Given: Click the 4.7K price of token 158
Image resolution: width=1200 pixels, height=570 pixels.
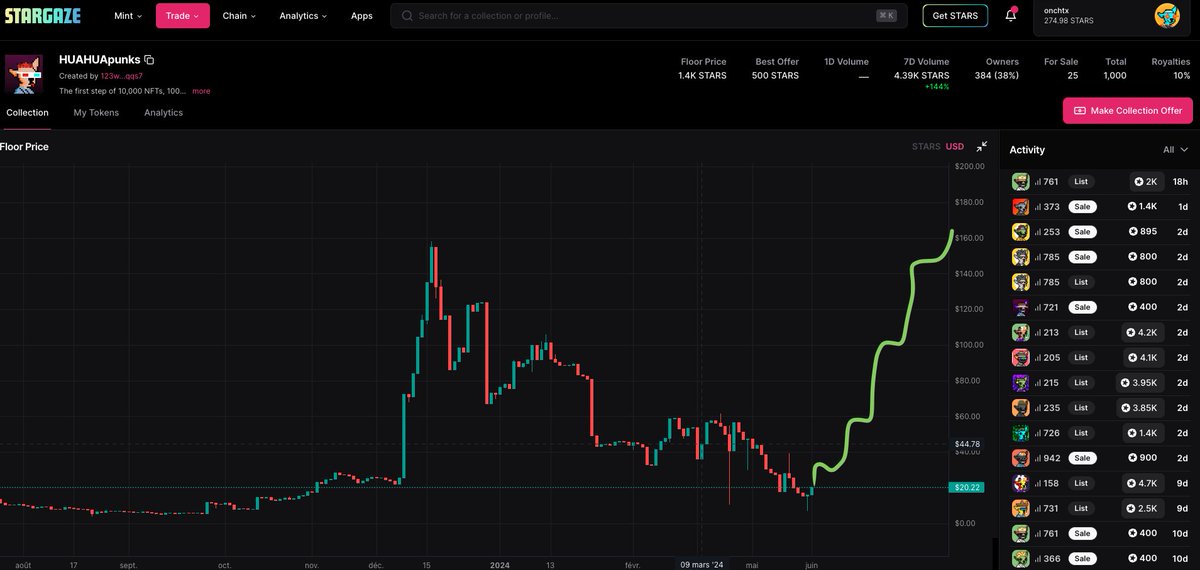Looking at the screenshot, I should pos(1143,483).
